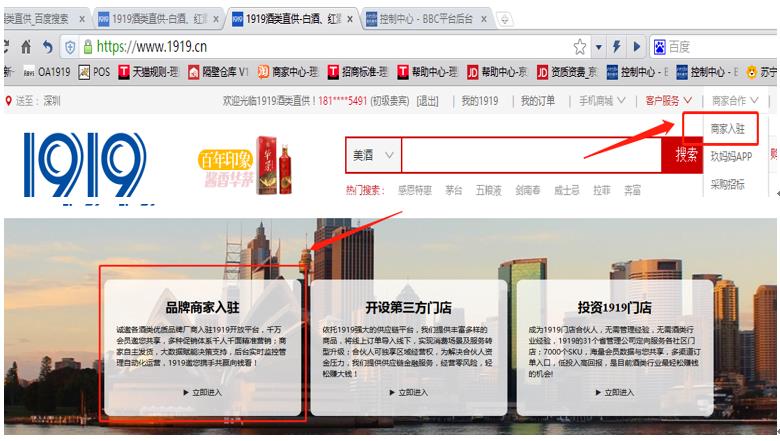This screenshot has width=780, height=441.
Task: Expand the 客户服务 dropdown
Action: click(x=669, y=101)
